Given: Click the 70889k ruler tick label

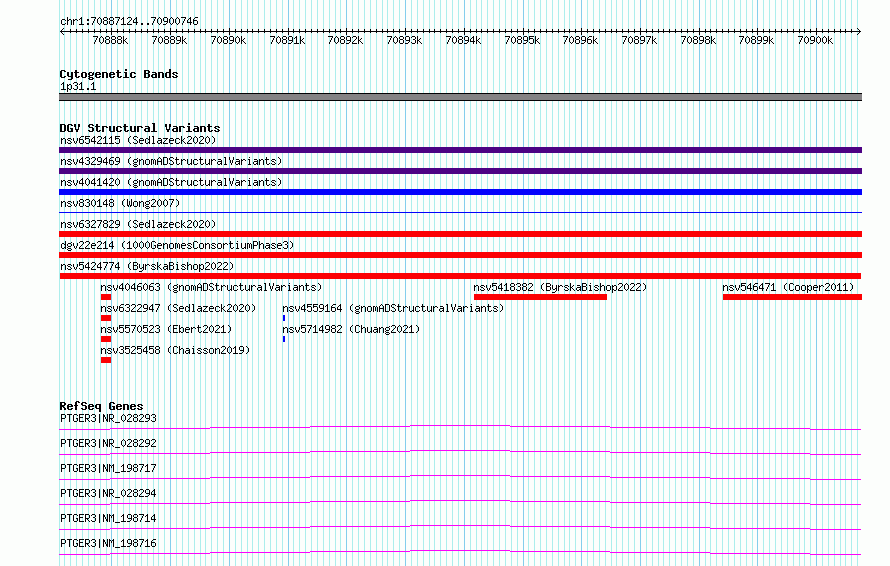Looking at the screenshot, I should 169,40.
